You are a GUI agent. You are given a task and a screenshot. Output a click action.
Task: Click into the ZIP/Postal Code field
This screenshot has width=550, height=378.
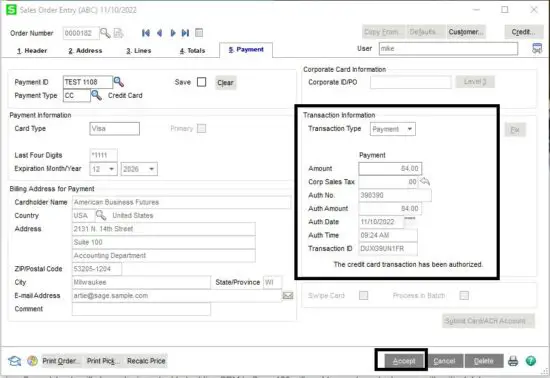(97, 269)
